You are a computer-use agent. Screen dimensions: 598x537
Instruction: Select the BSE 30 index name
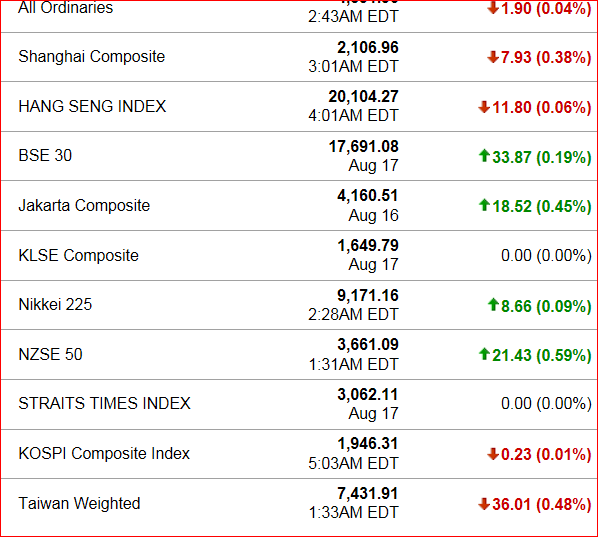click(45, 156)
